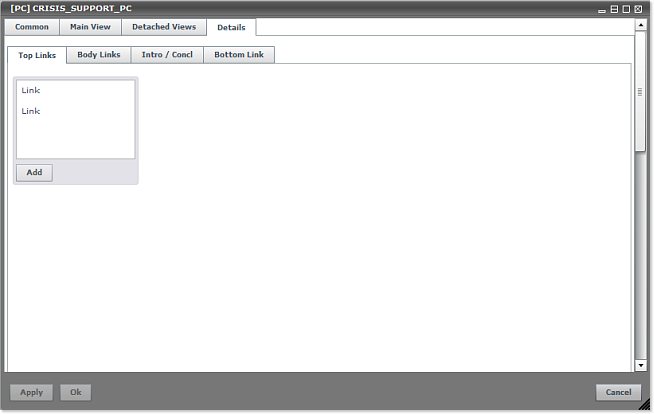Maximize the CRISIS_SUPPORT_PC window
This screenshot has width=654, height=414.
click(626, 9)
